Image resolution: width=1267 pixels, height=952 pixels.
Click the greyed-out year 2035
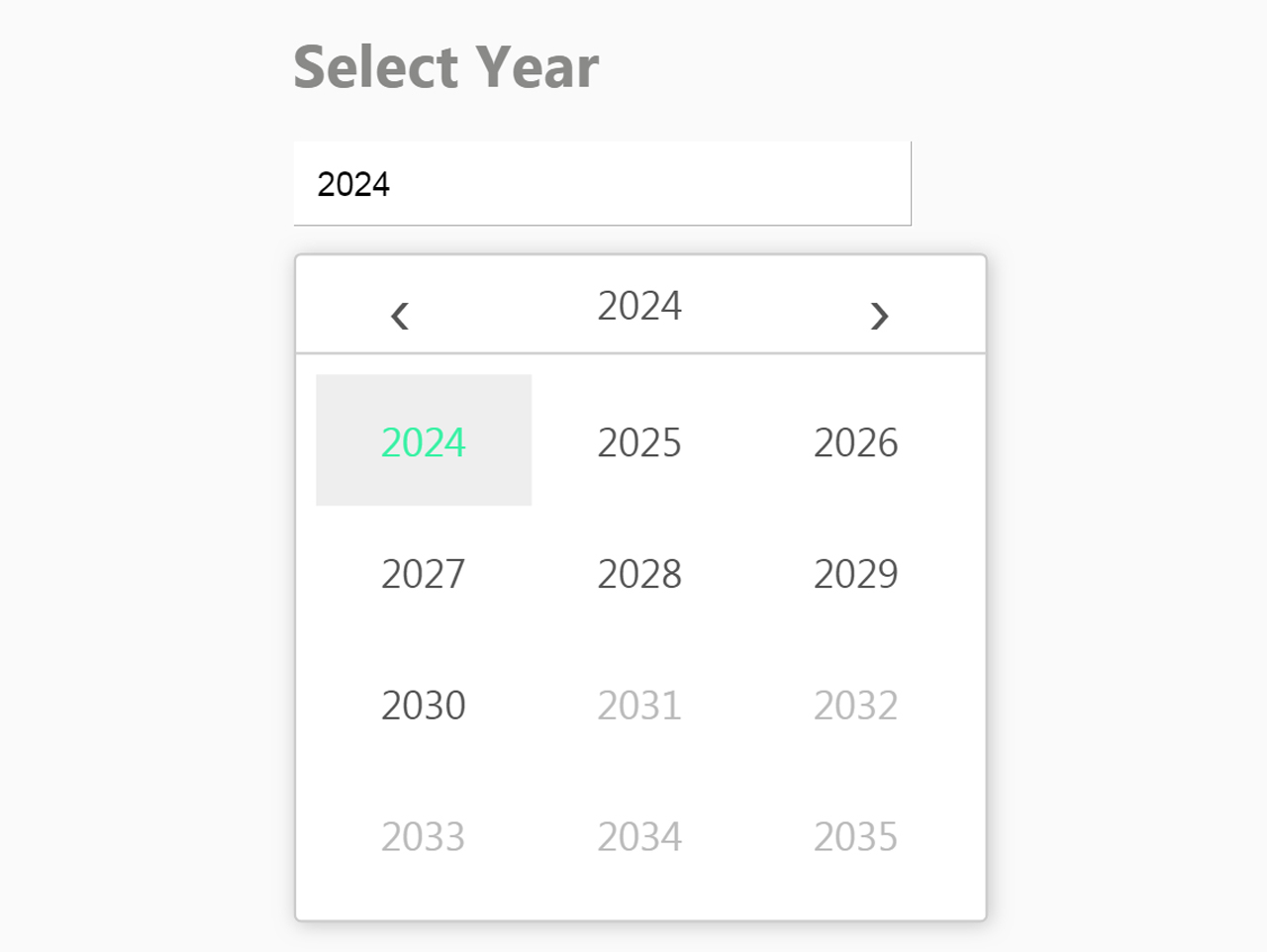[856, 835]
